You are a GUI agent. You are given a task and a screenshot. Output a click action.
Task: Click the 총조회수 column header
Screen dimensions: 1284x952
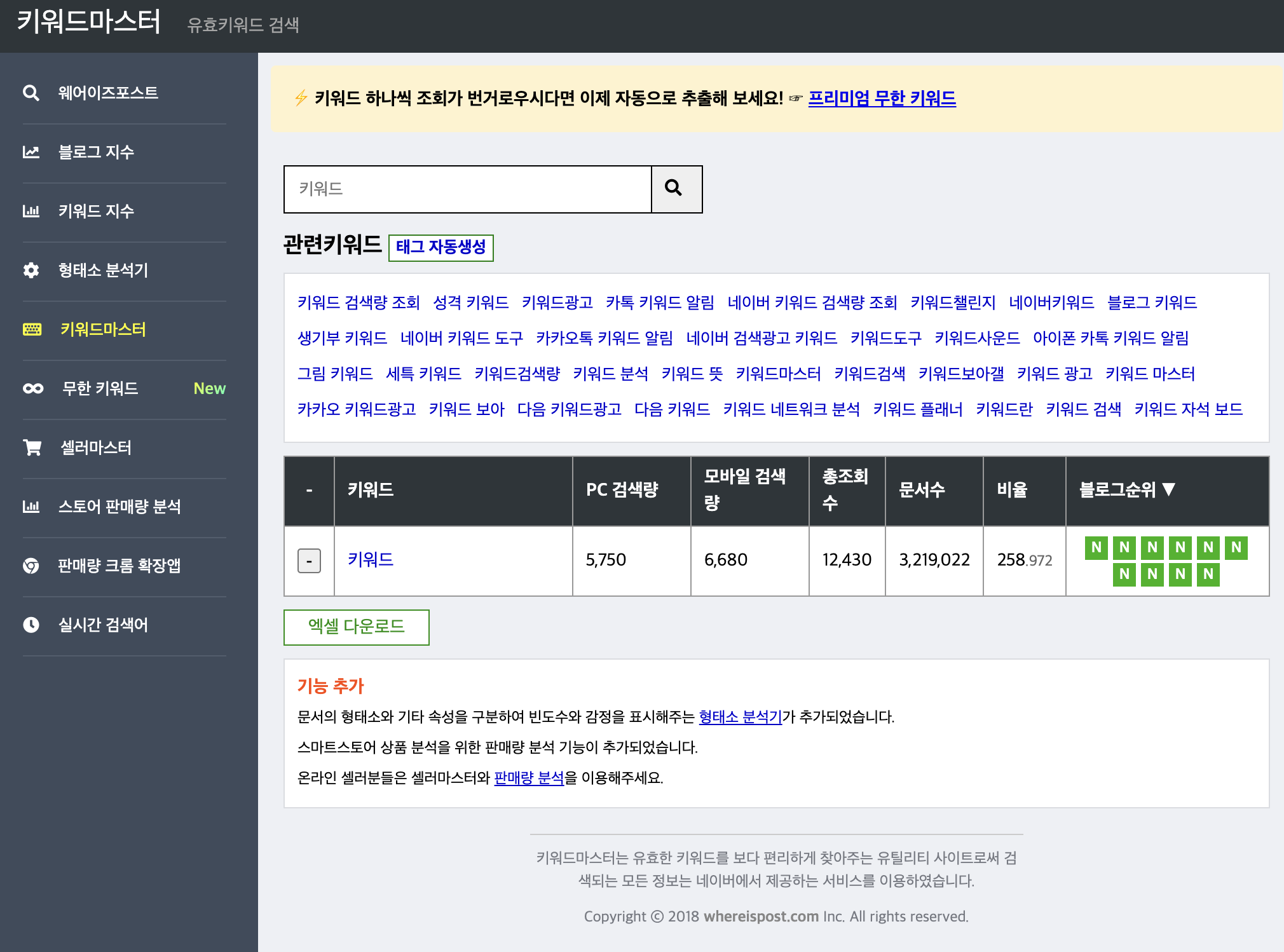[845, 489]
